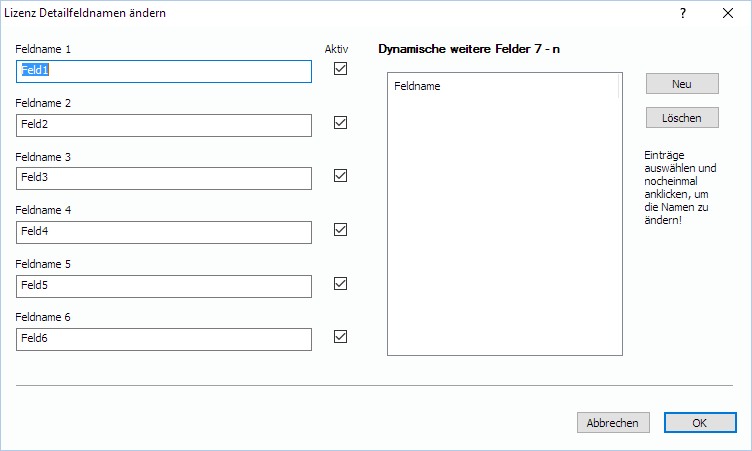This screenshot has height=451, width=752.
Task: Click the 'Aktiv' column label
Action: pos(336,49)
